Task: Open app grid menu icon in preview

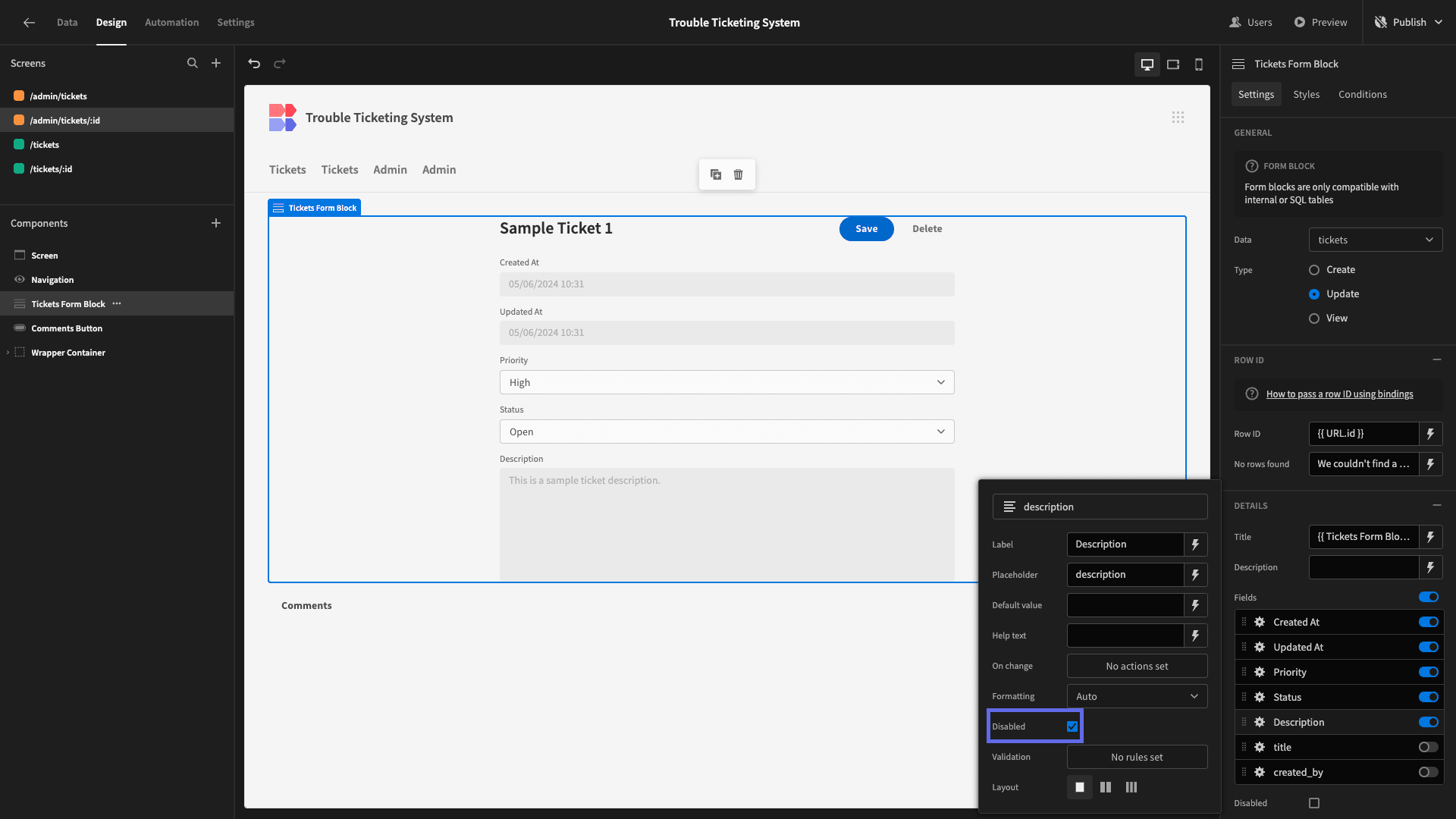Action: coord(1178,118)
